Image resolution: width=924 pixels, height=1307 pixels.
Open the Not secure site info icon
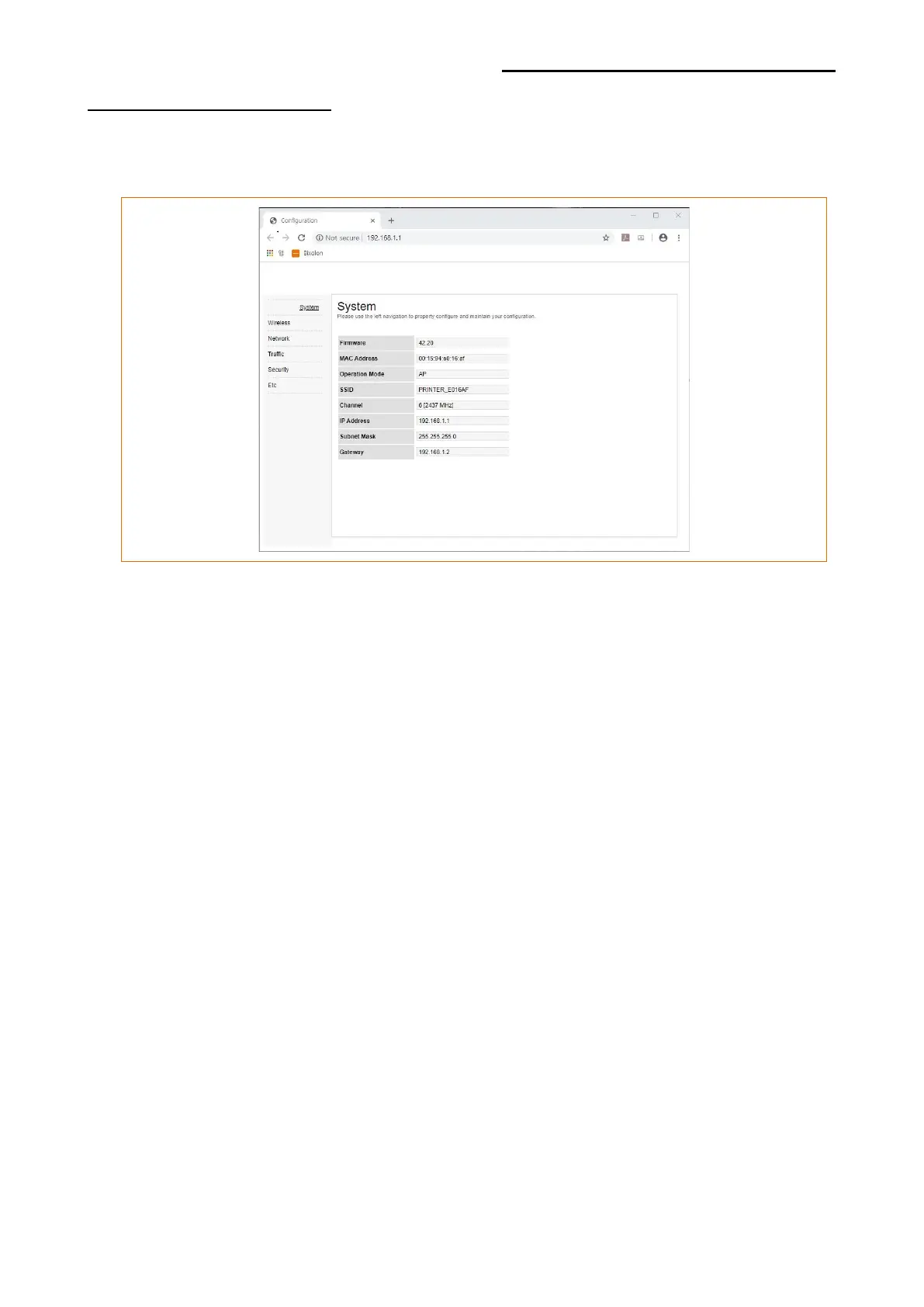(x=319, y=237)
